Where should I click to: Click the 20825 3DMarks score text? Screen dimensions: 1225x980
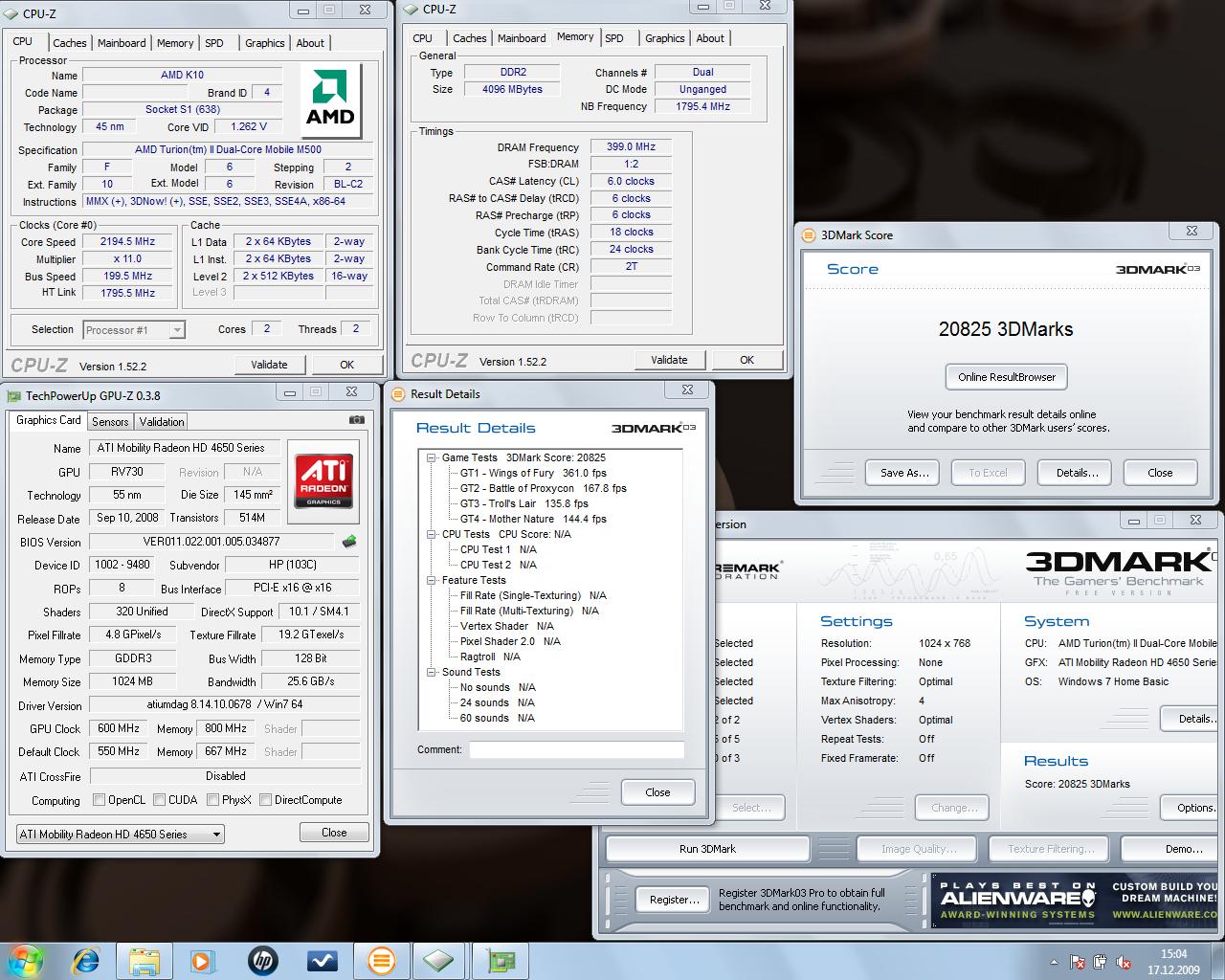tap(1006, 329)
